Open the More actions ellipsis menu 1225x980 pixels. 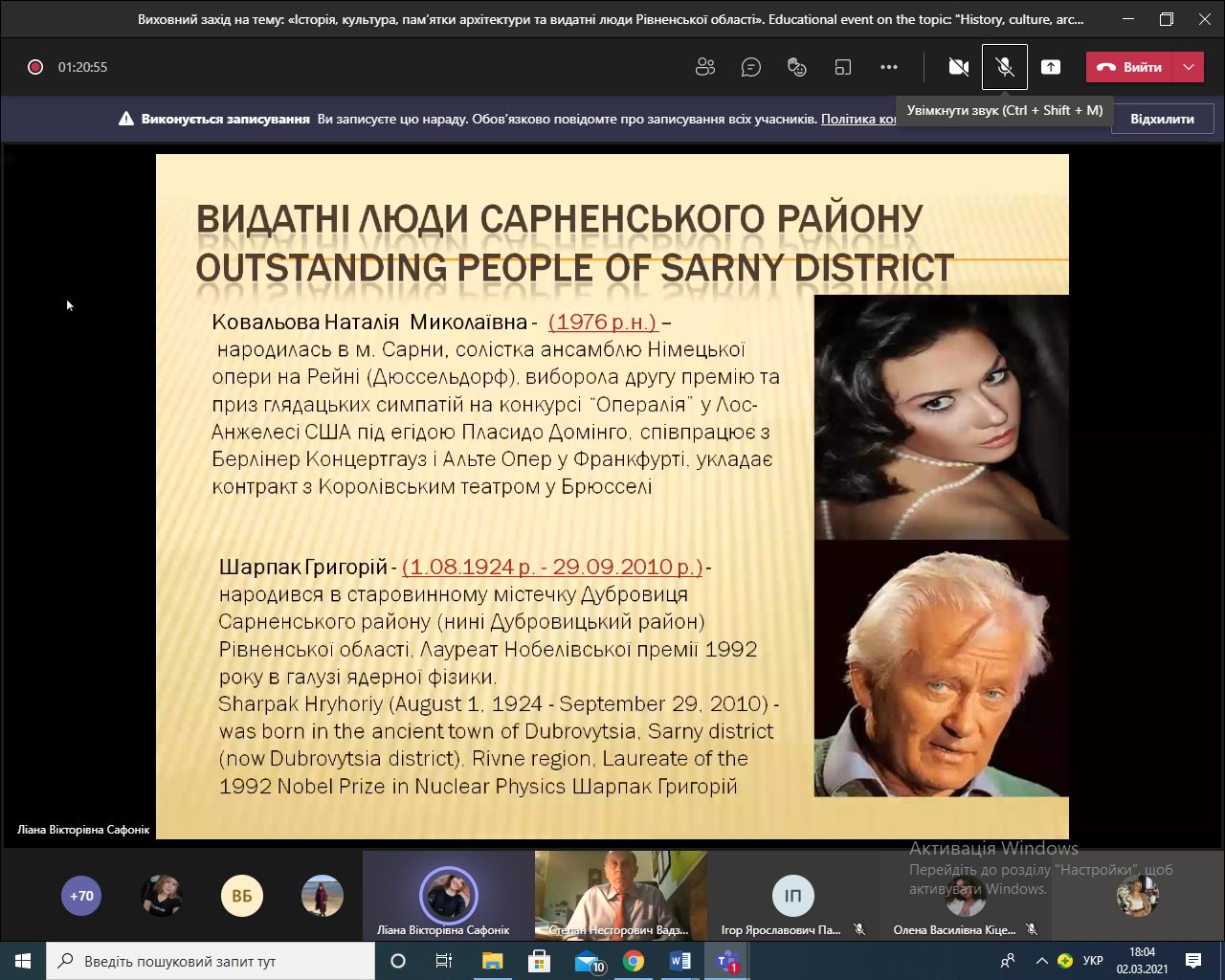pos(889,67)
